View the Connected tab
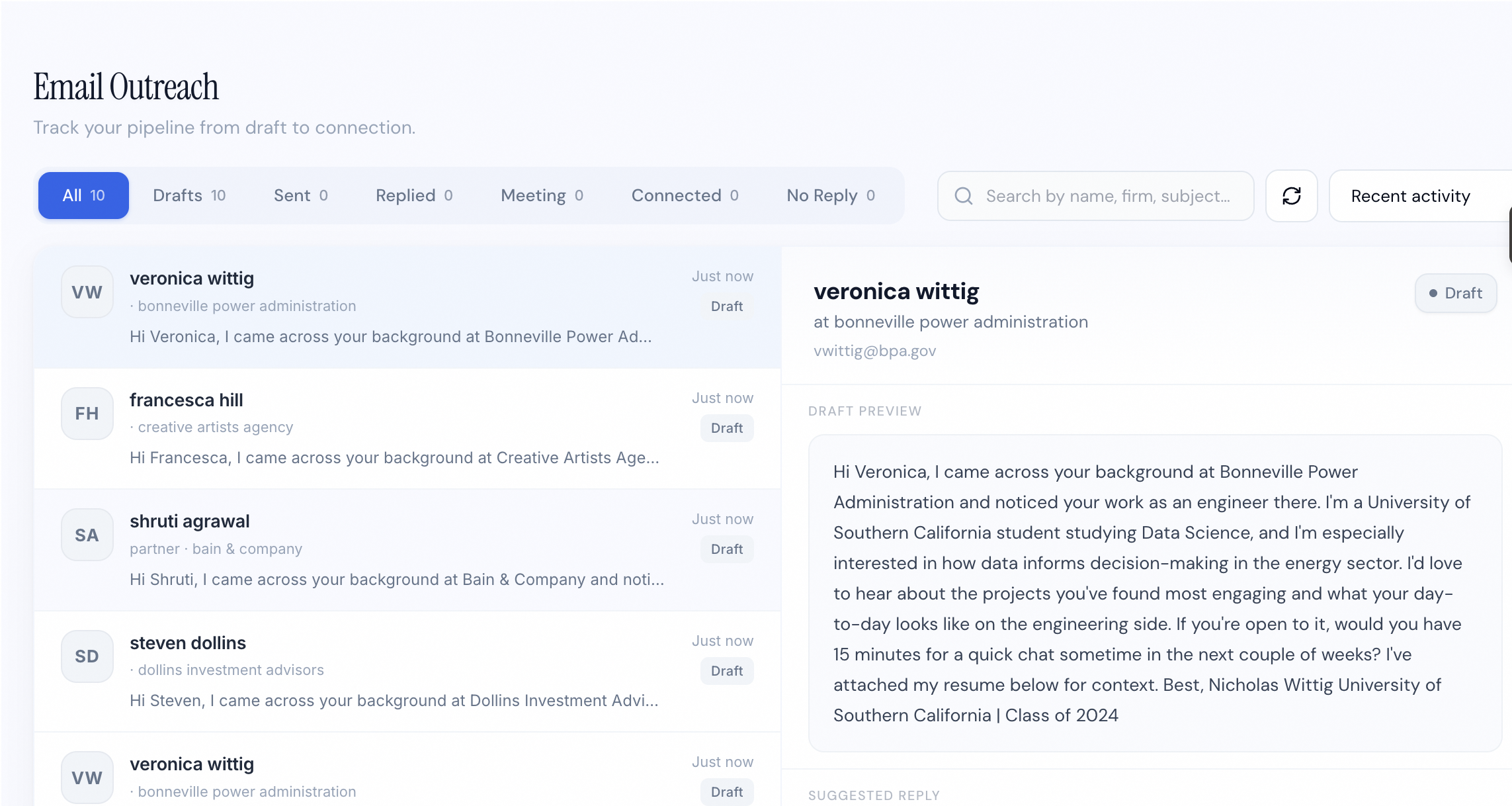Image resolution: width=1512 pixels, height=806 pixels. pyautogui.click(x=683, y=195)
